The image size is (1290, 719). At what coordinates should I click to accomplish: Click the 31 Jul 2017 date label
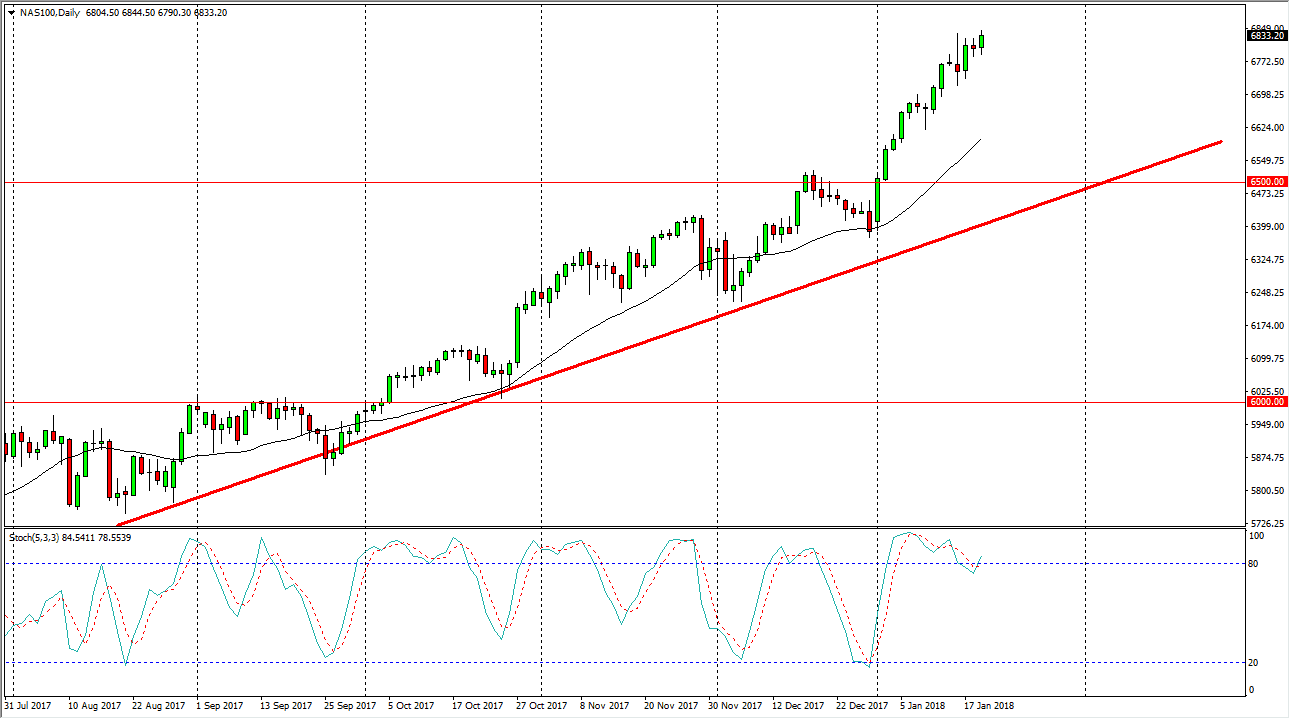30,705
